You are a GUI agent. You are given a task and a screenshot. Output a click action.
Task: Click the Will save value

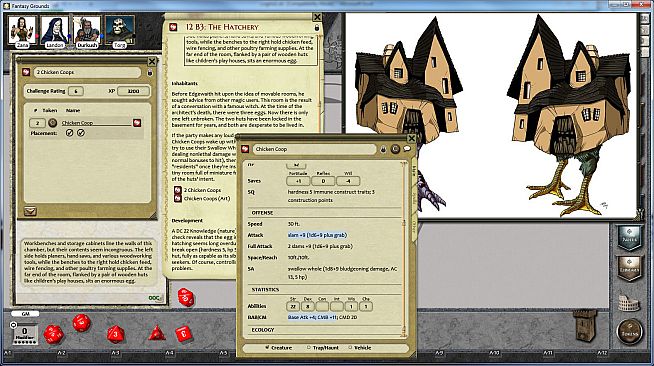pos(348,181)
